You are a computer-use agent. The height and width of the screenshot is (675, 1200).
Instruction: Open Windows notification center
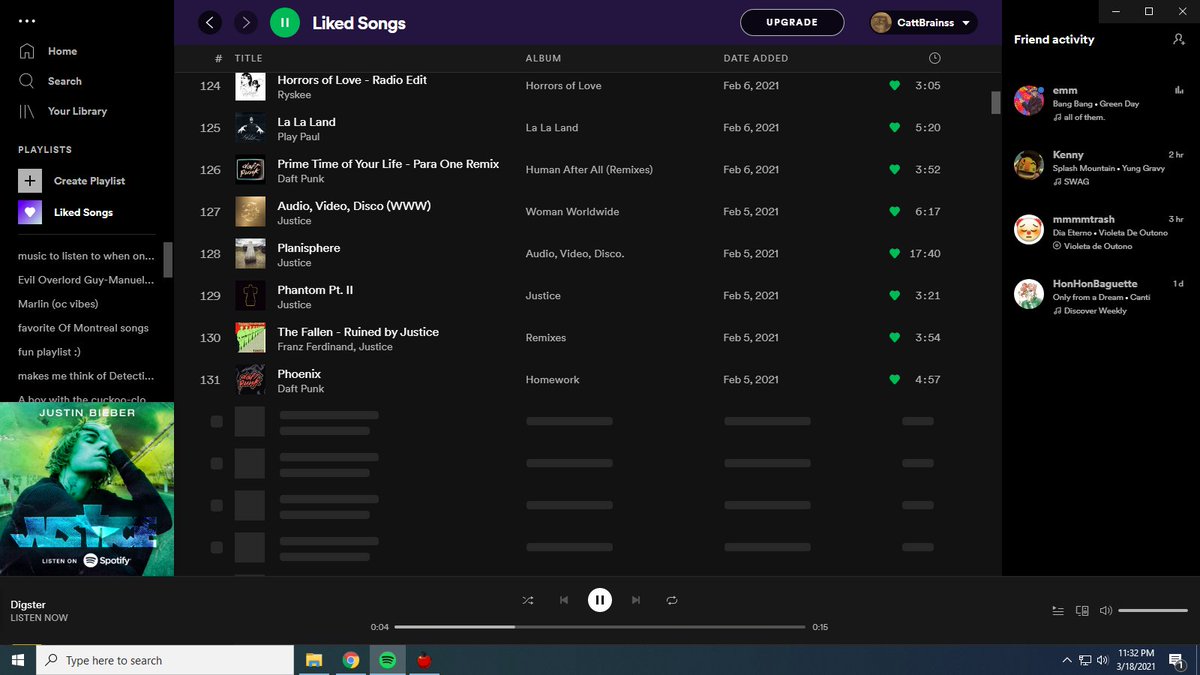pos(1177,660)
